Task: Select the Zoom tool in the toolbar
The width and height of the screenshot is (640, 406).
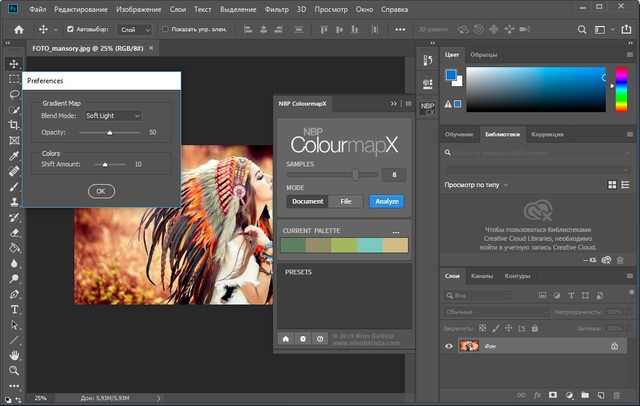Action: [x=15, y=371]
